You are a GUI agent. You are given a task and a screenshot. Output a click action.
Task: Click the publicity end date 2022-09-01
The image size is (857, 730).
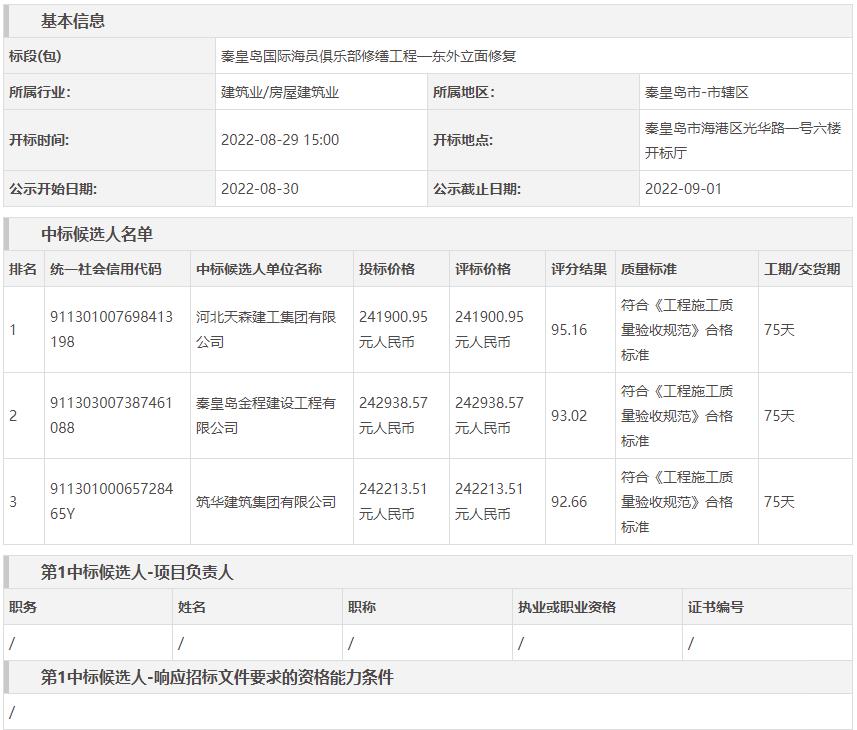click(683, 188)
